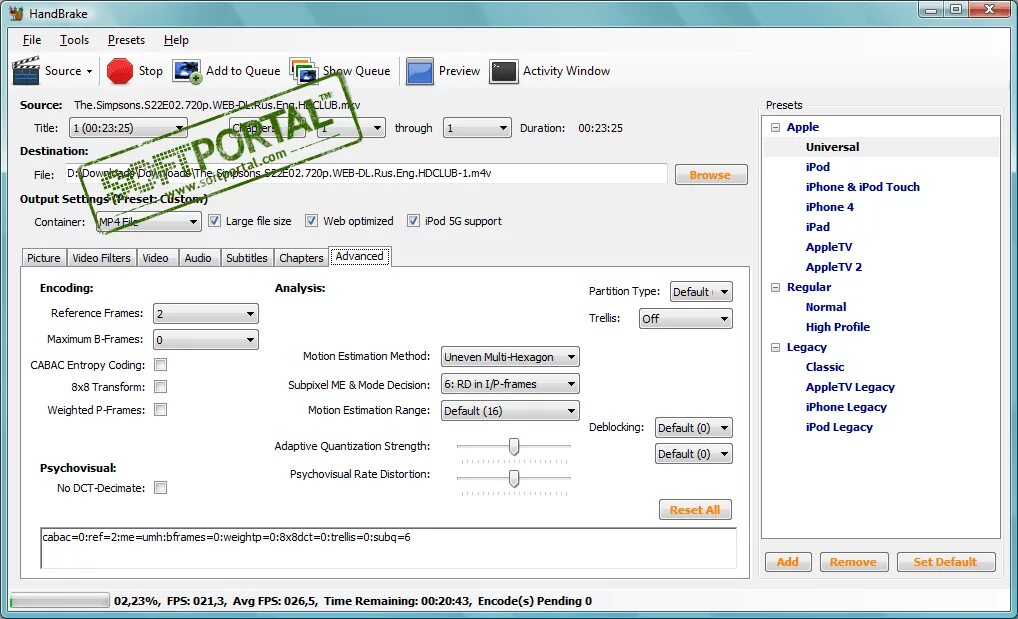Enable Weighted P-Frames checkbox
The width and height of the screenshot is (1018, 619).
click(160, 409)
